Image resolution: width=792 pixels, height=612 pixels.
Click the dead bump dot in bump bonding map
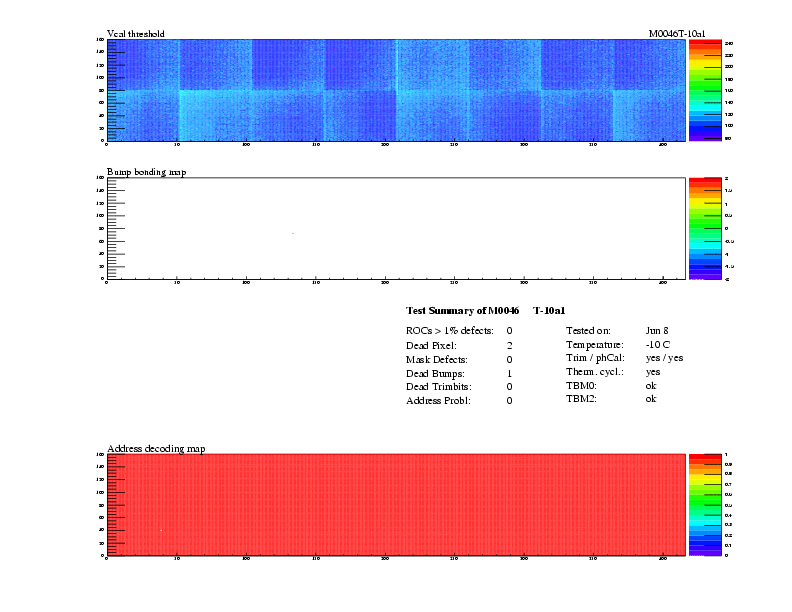(292, 233)
